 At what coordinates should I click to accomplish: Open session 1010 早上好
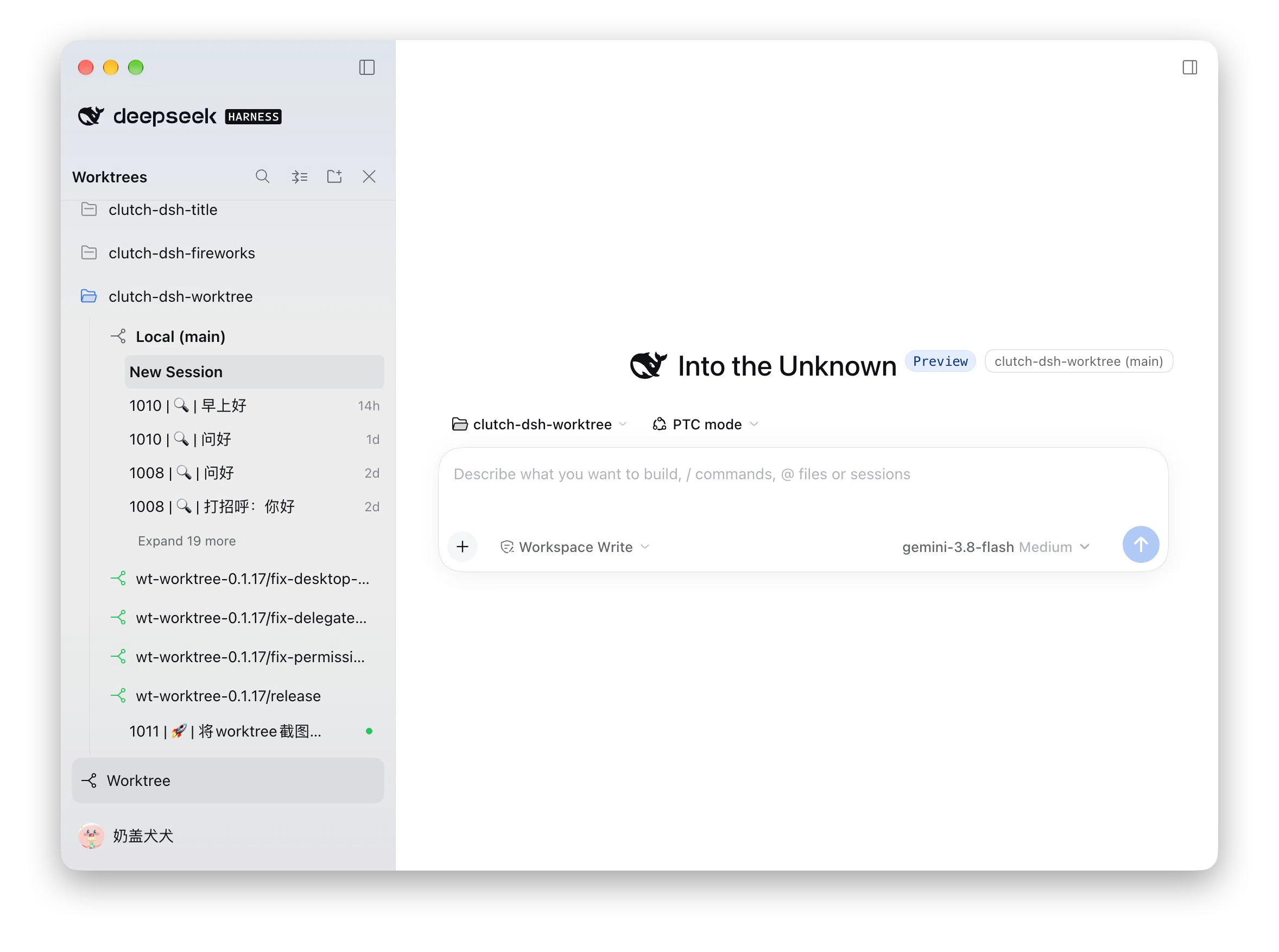pos(254,405)
